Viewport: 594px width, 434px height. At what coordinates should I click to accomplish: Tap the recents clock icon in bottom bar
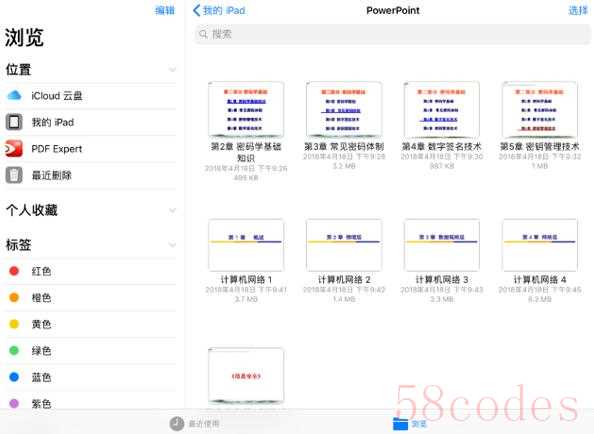click(177, 424)
